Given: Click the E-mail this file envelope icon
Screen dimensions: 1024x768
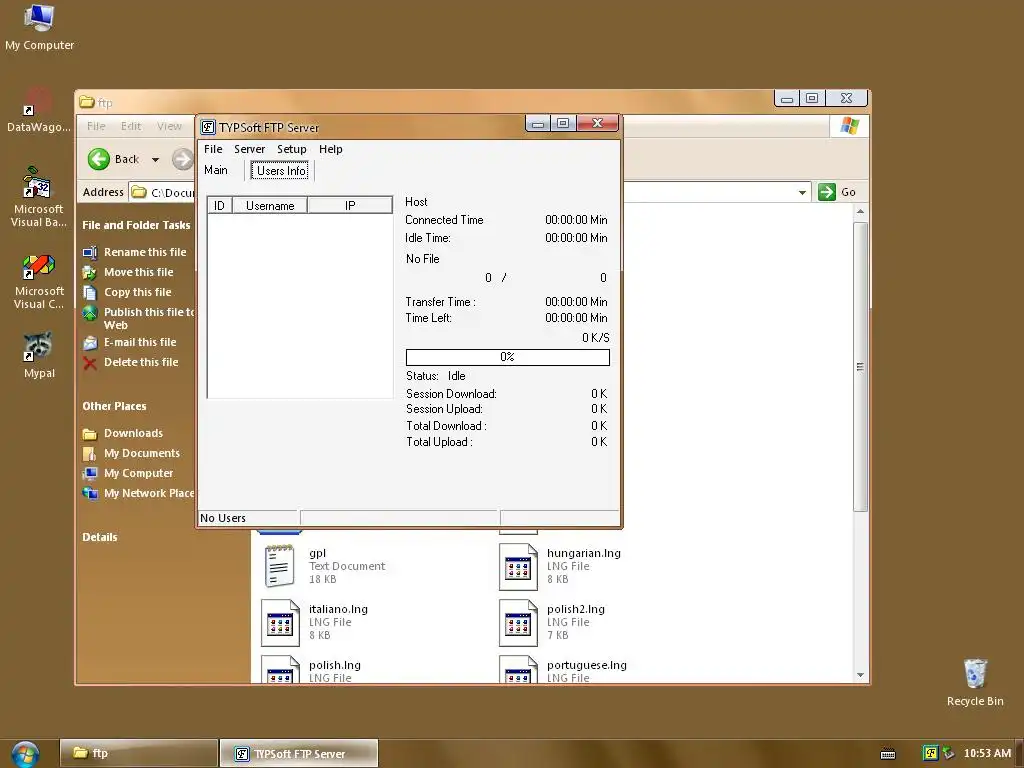Looking at the screenshot, I should [90, 342].
